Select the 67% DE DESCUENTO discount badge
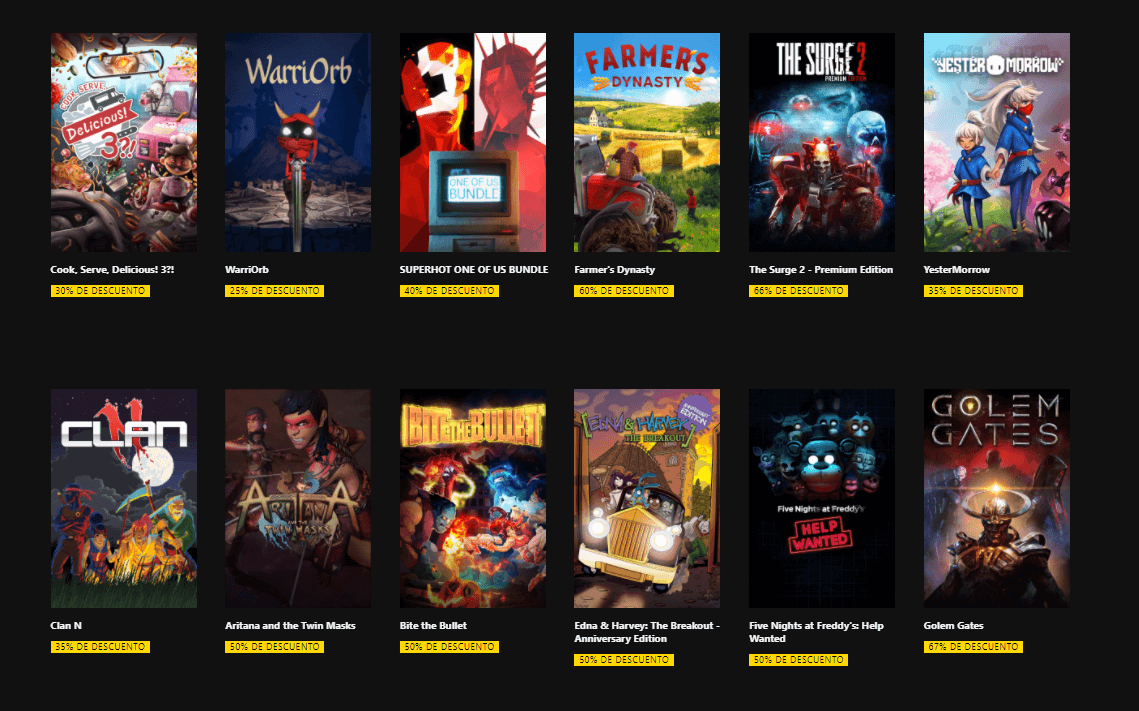1139x711 pixels. [x=973, y=646]
